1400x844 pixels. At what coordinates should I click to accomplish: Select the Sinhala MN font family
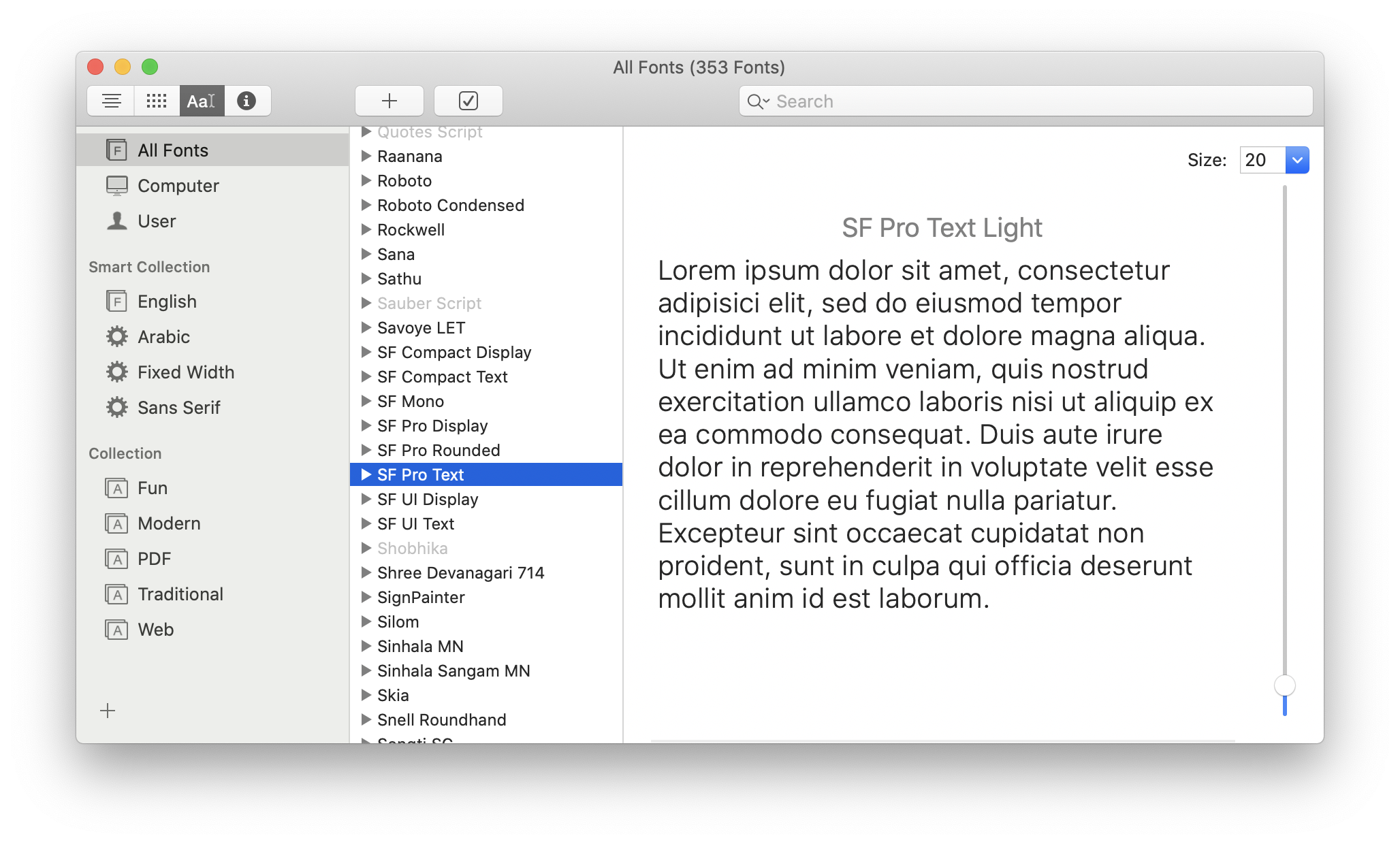(x=486, y=647)
